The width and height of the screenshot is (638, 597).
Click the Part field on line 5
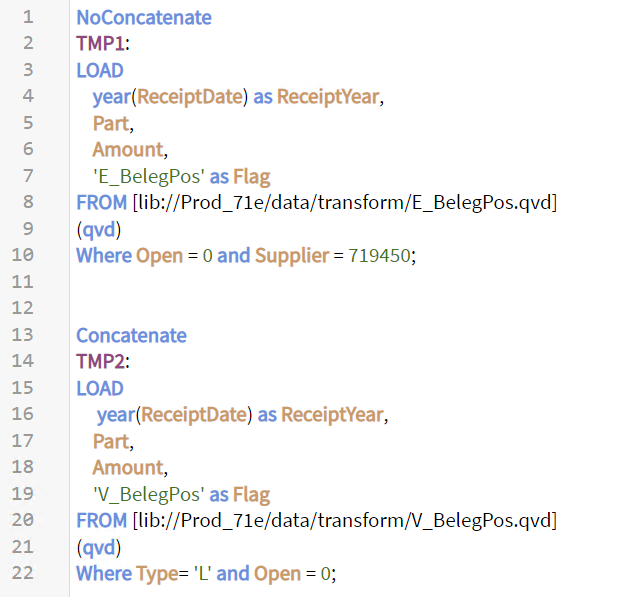pyautogui.click(x=111, y=123)
